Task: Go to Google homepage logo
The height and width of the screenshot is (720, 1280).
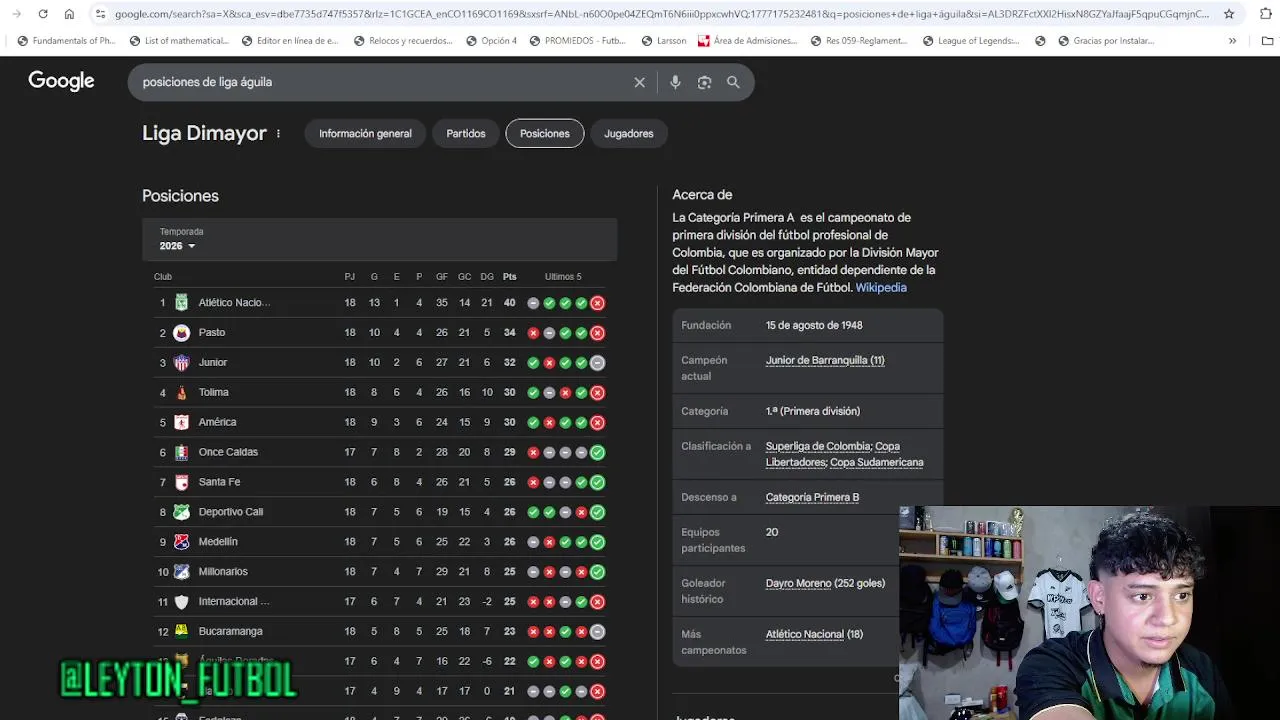Action: 61,81
